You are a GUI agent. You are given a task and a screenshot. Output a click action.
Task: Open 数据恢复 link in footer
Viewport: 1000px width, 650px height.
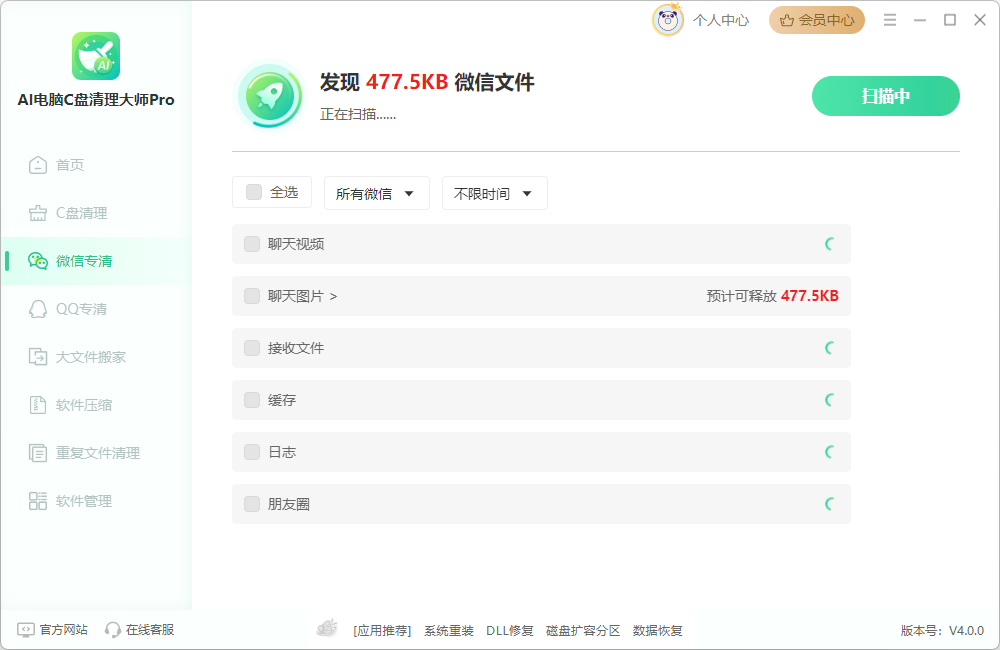tap(658, 630)
